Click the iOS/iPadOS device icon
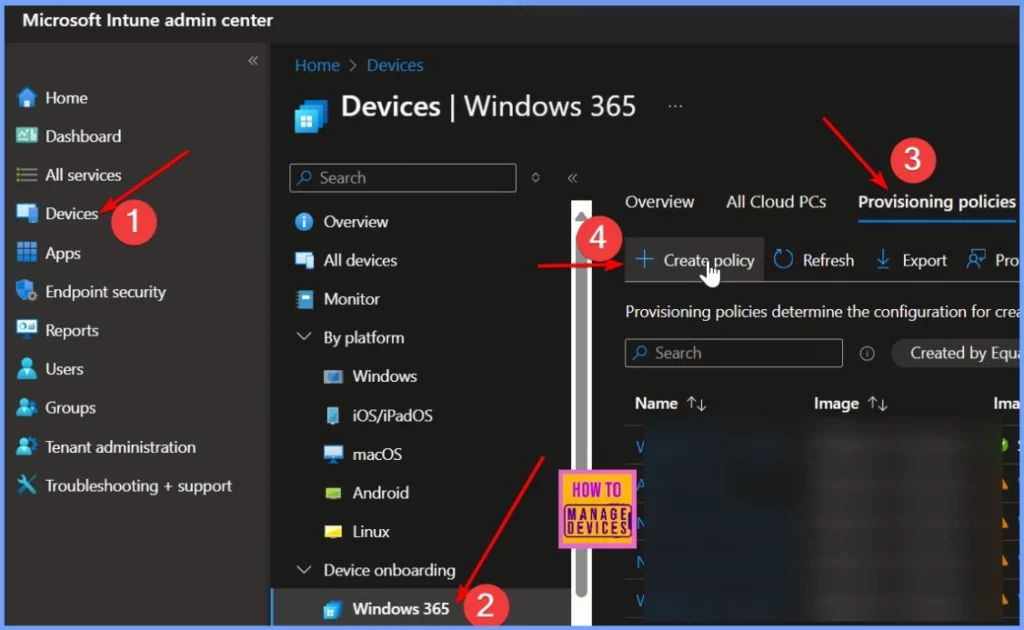1024x630 pixels. (332, 415)
